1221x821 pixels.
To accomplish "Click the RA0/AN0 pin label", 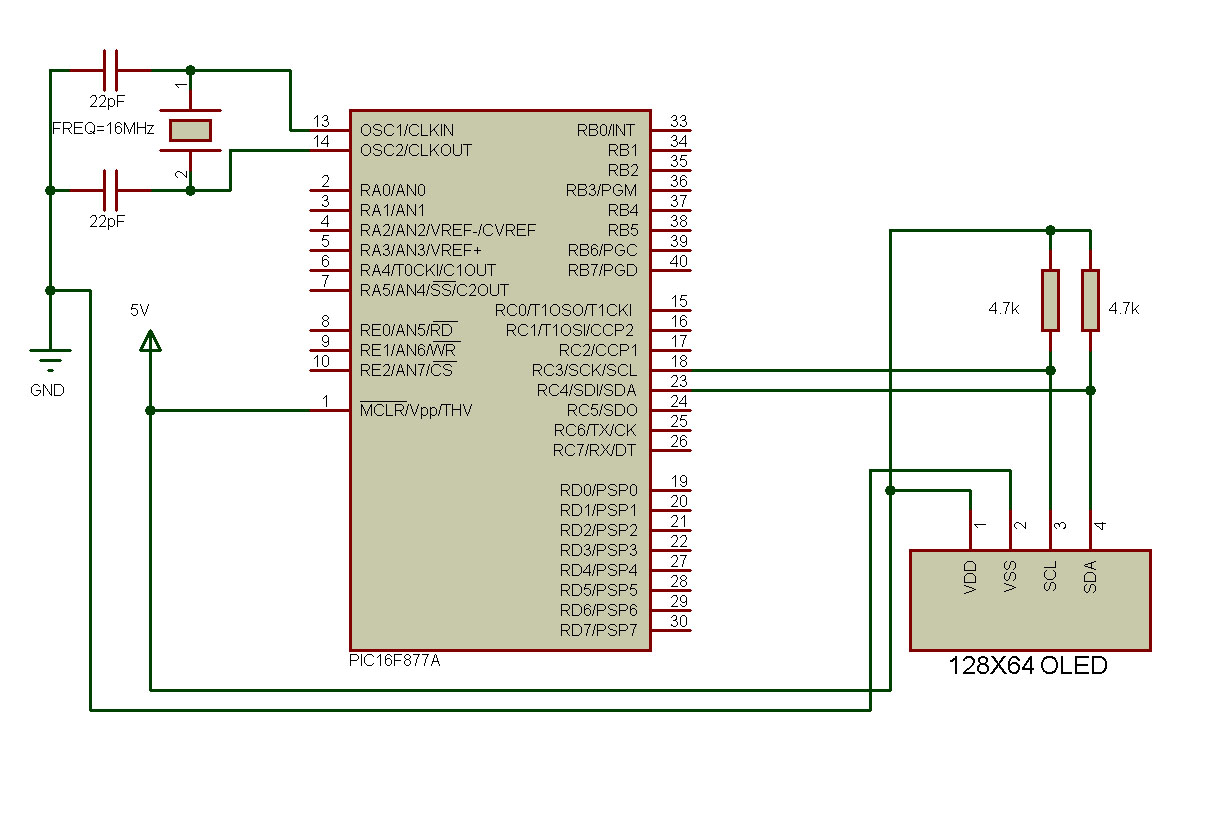I will pos(392,190).
